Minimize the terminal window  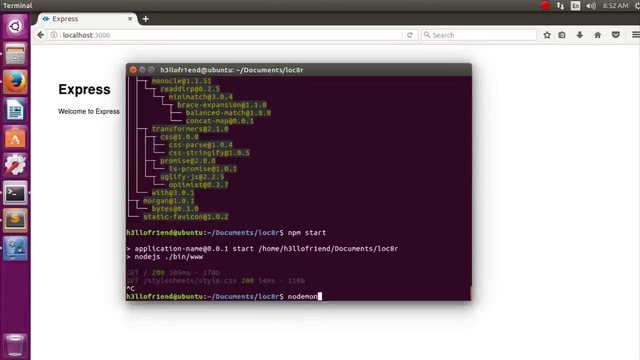142,70
